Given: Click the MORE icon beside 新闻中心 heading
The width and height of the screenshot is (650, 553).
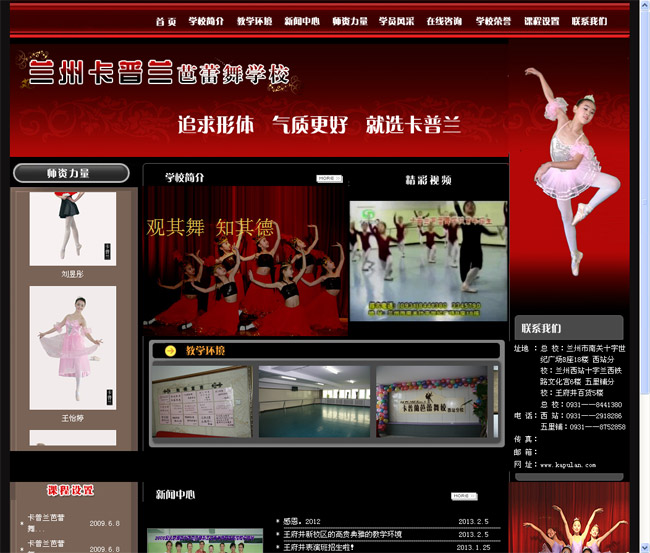Looking at the screenshot, I should click(463, 495).
